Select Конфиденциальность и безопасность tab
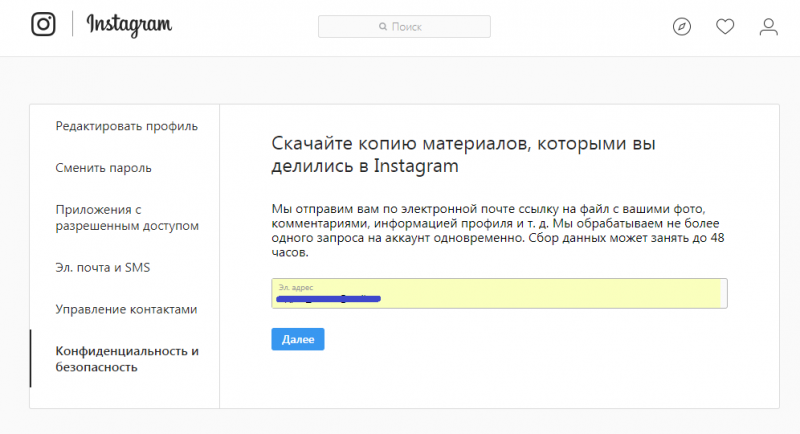Viewport: 800px width, 434px height. click(127, 359)
